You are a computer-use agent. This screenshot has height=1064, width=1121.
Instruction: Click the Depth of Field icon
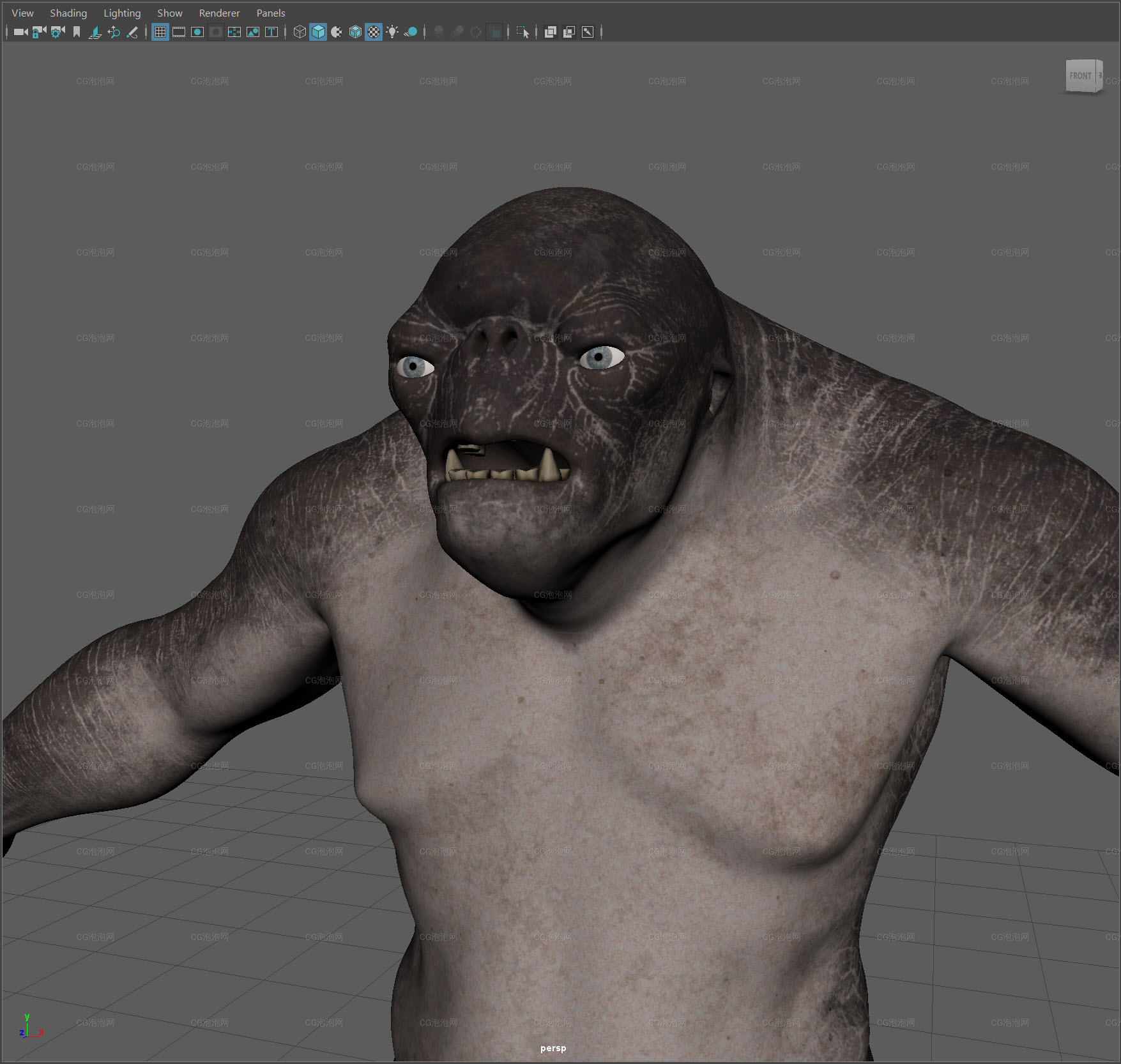pos(494,32)
